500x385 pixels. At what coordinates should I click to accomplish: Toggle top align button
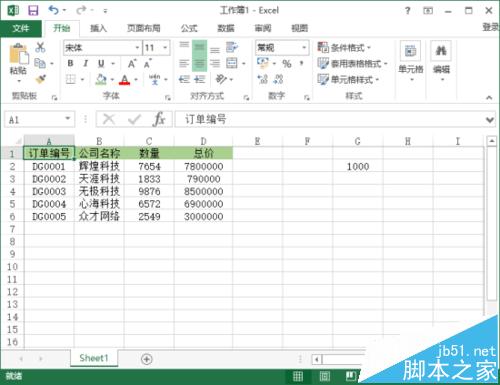click(x=184, y=47)
